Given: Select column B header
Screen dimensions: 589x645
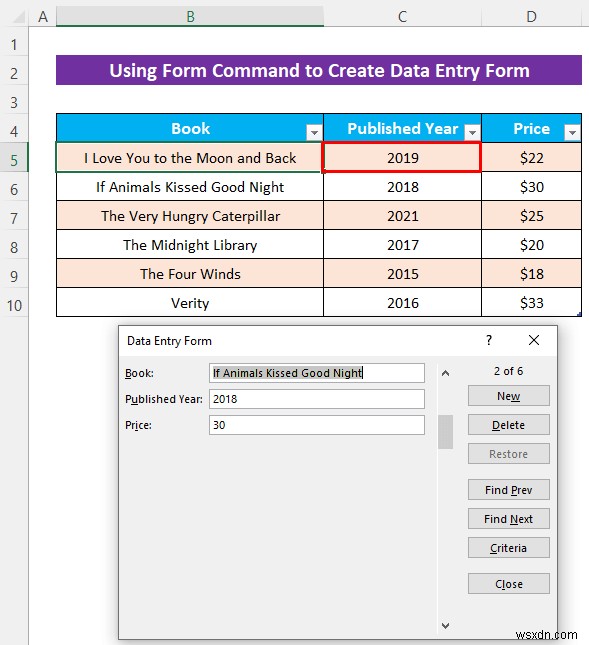Looking at the screenshot, I should click(190, 16).
